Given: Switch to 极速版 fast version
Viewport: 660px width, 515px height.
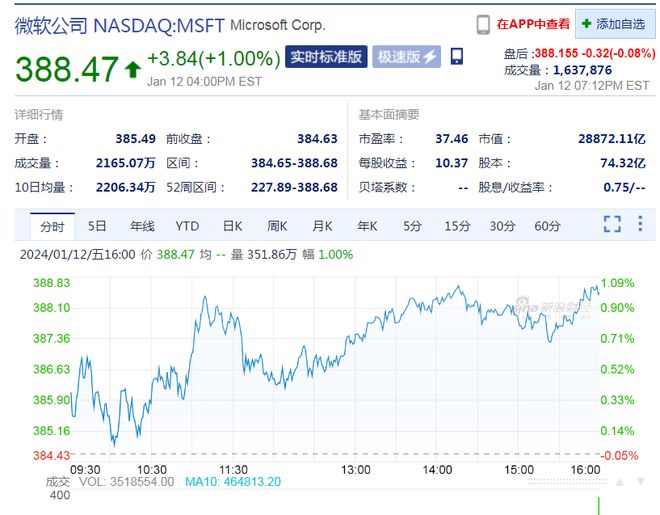Looking at the screenshot, I should coord(406,56).
